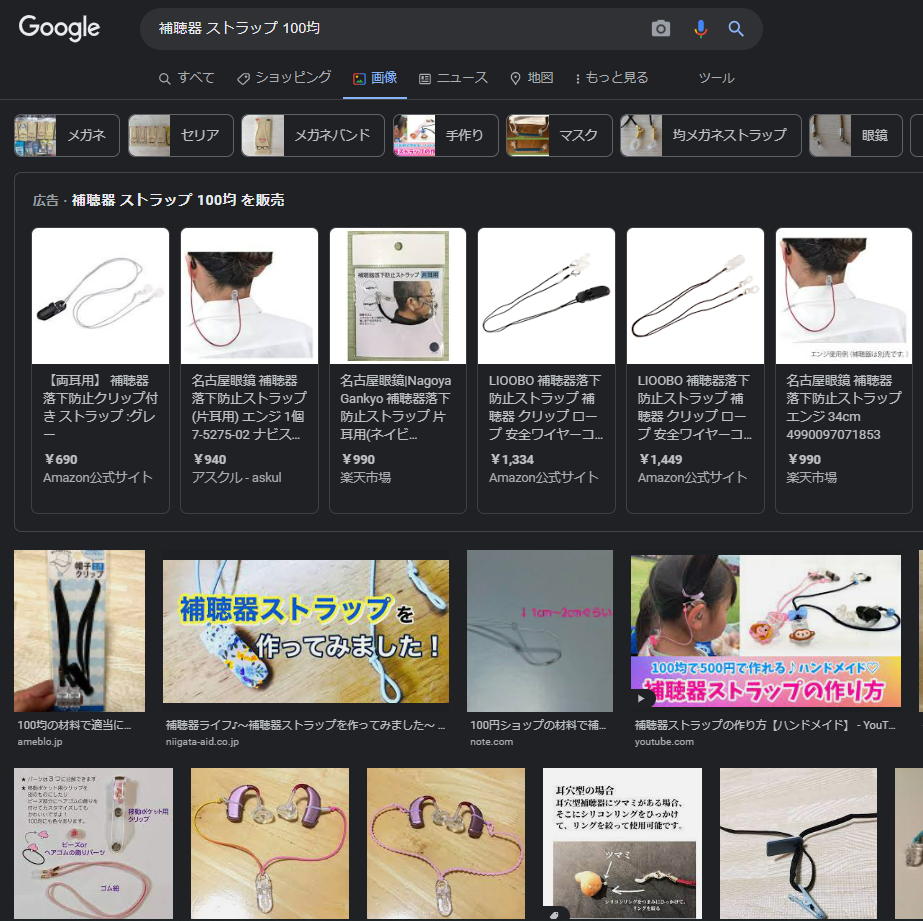Play the YouTube strap-making video thumbnail
This screenshot has height=921, width=923.
[x=776, y=629]
